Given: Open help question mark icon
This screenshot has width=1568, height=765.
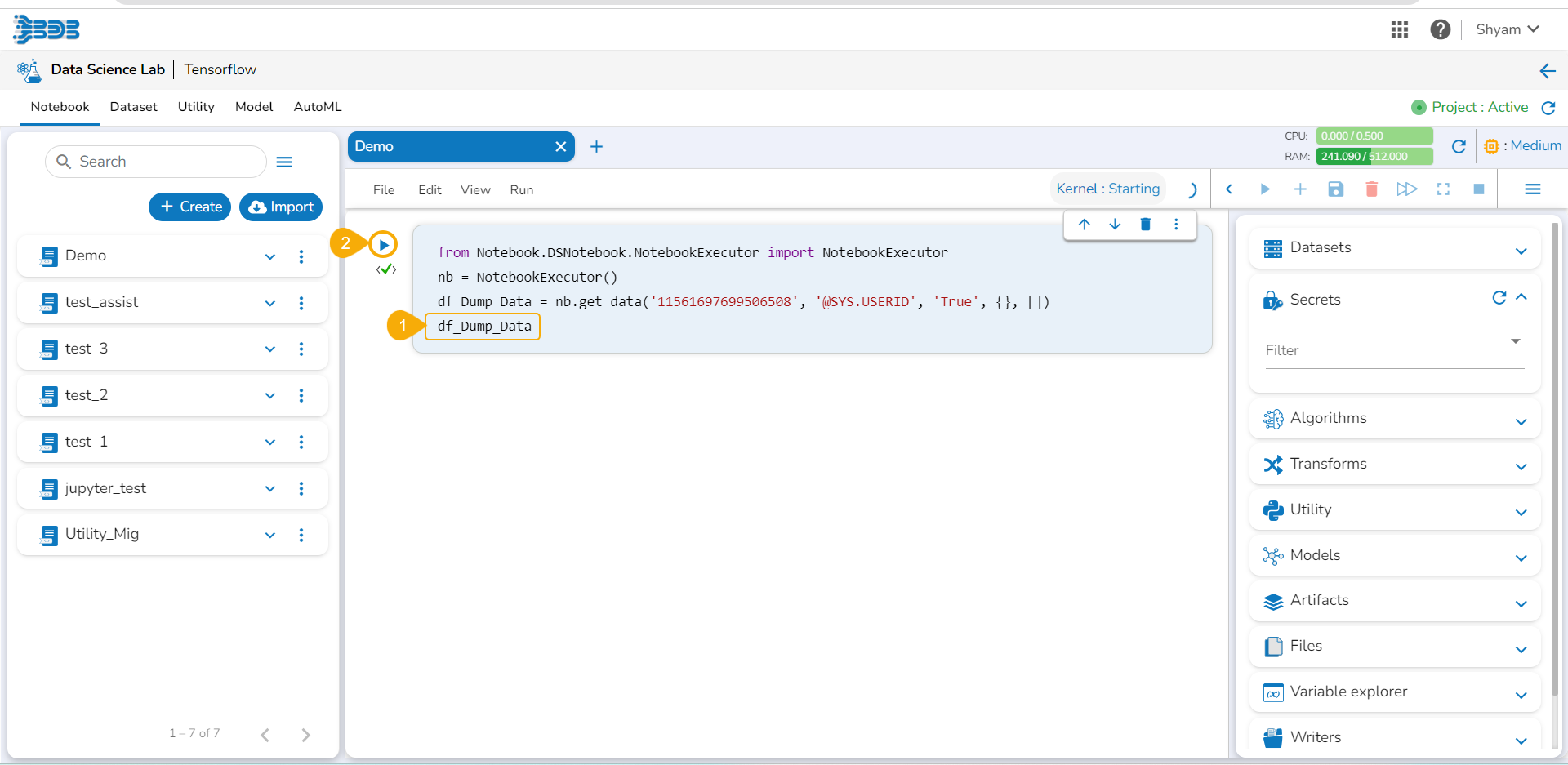Looking at the screenshot, I should pyautogui.click(x=1440, y=29).
